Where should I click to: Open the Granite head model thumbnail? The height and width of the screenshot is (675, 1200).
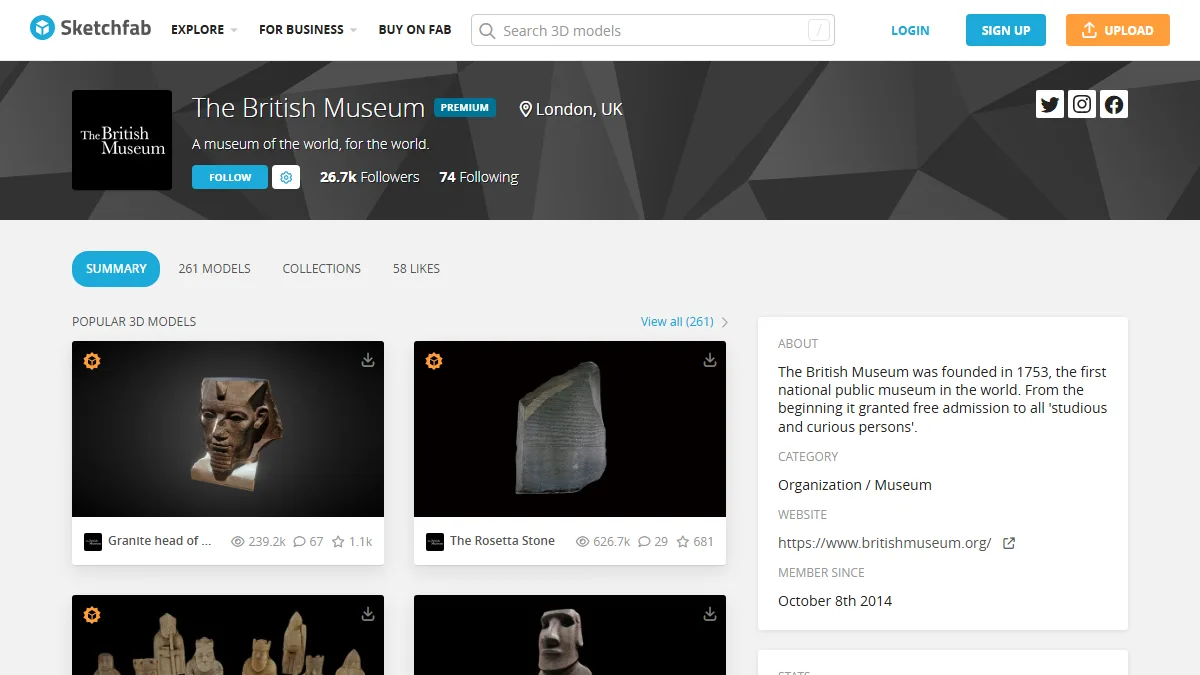pos(228,429)
